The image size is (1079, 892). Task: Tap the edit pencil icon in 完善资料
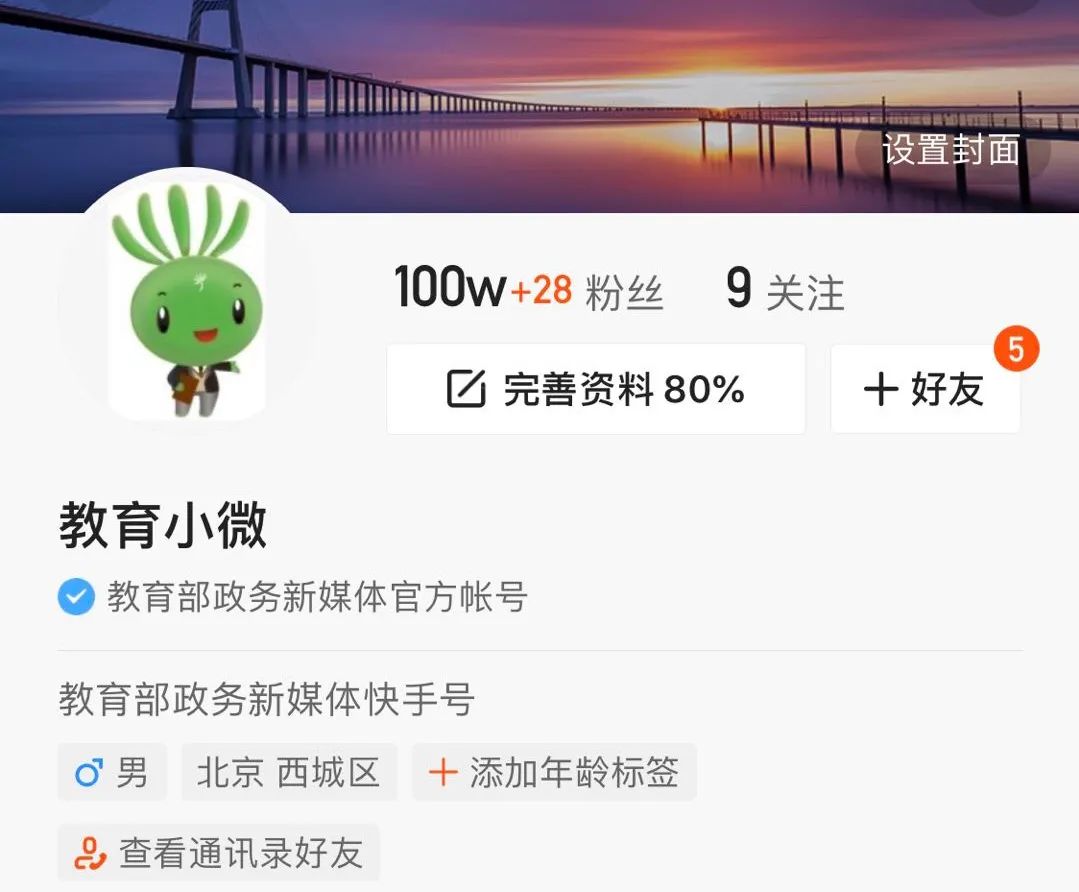pos(466,389)
